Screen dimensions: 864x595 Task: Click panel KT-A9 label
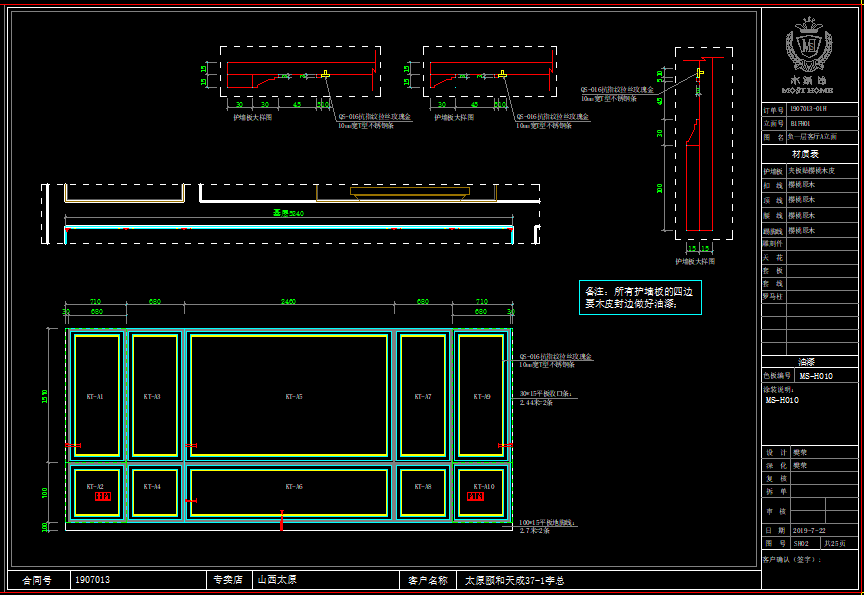(482, 397)
